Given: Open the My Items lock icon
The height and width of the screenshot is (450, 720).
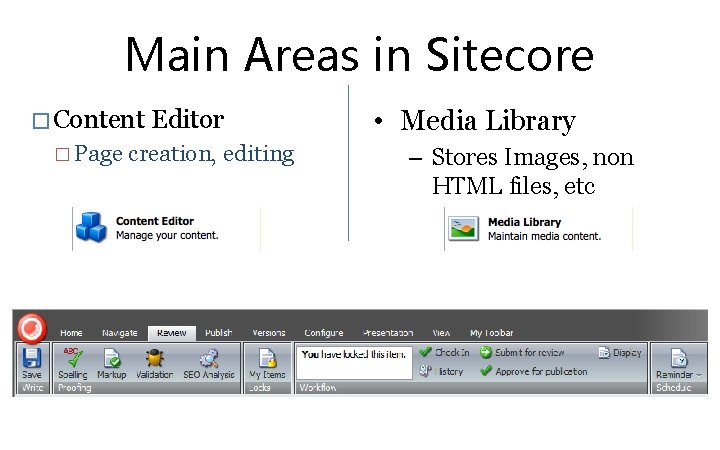Looking at the screenshot, I should pyautogui.click(x=268, y=358).
